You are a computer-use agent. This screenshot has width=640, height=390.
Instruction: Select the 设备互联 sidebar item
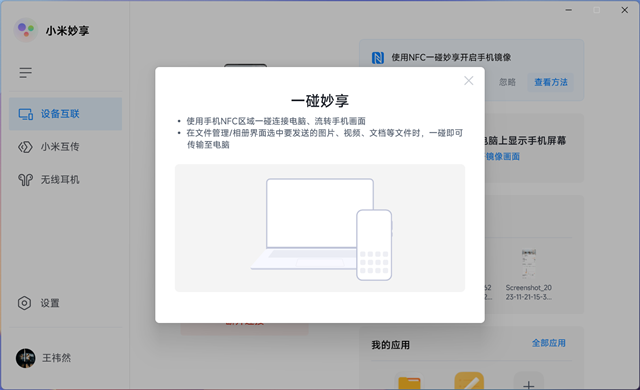65,114
